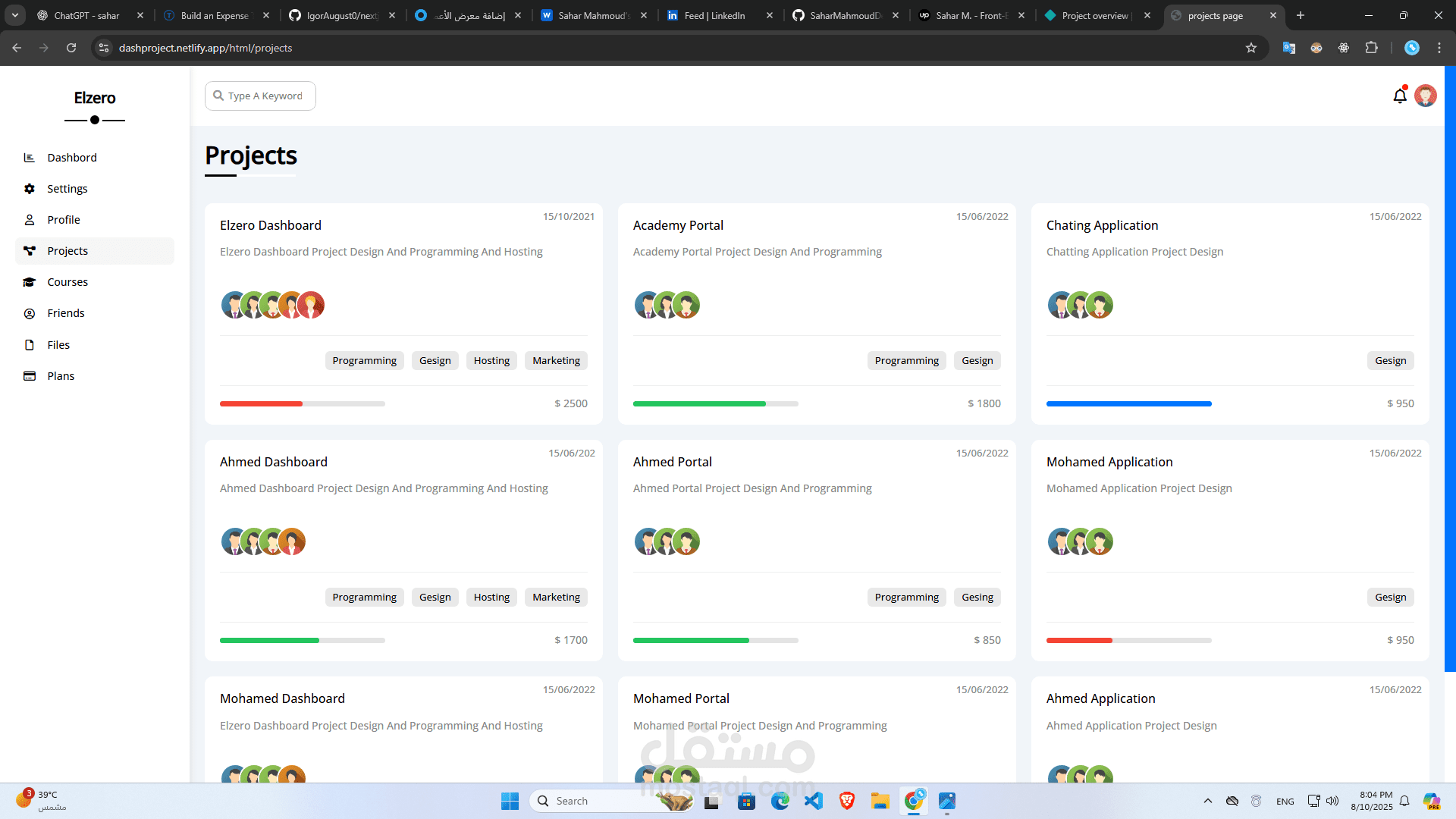Viewport: 1456px width, 819px height.
Task: Click the Settings gear icon in sidebar
Action: pyautogui.click(x=30, y=189)
